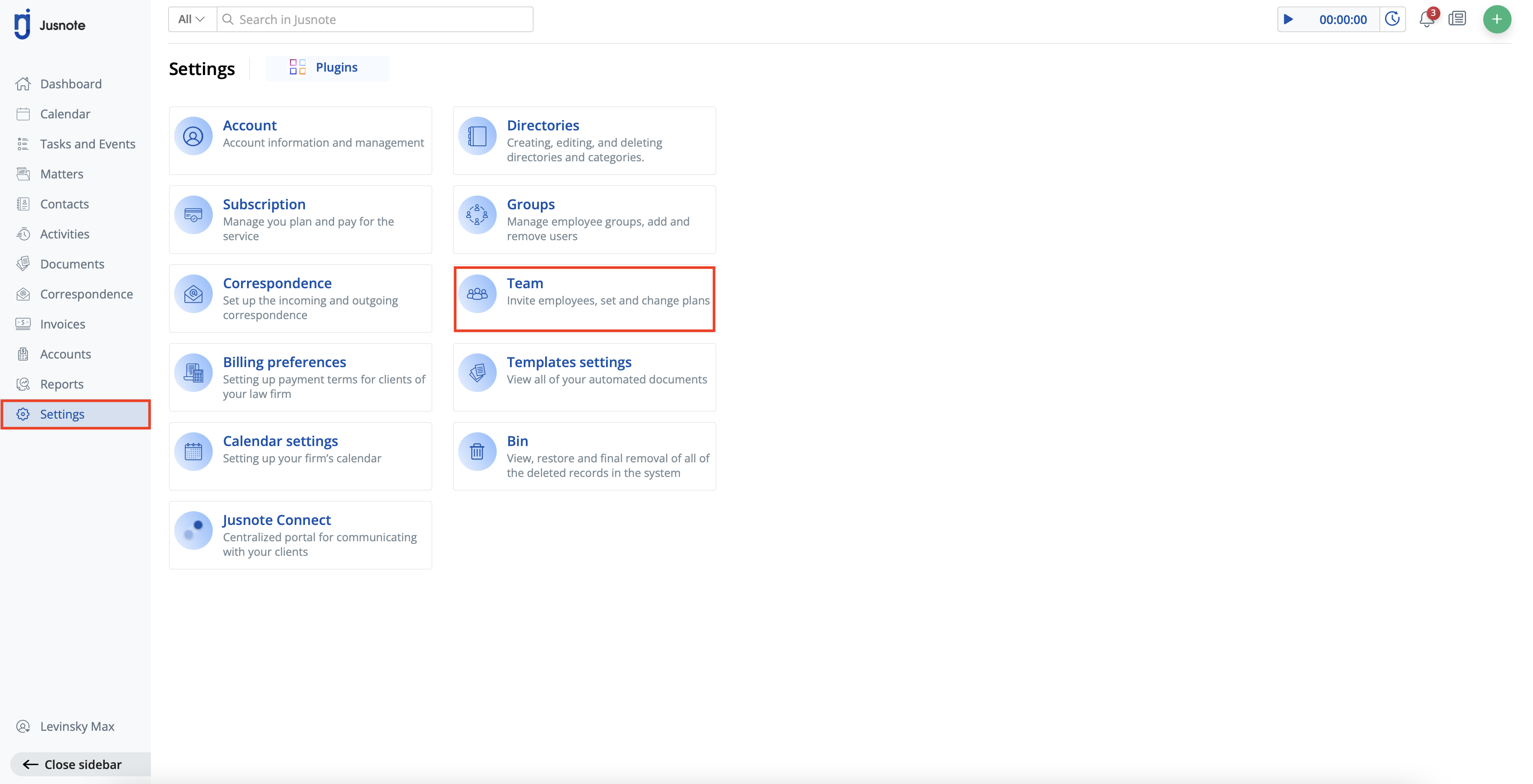This screenshot has width=1533, height=784.
Task: Click the Jusnote Connect dots icon
Action: tap(193, 531)
